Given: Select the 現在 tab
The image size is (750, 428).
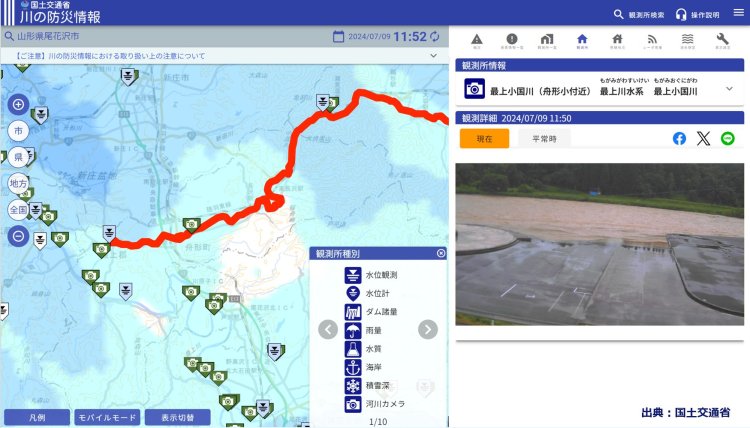Looking at the screenshot, I should point(485,139).
